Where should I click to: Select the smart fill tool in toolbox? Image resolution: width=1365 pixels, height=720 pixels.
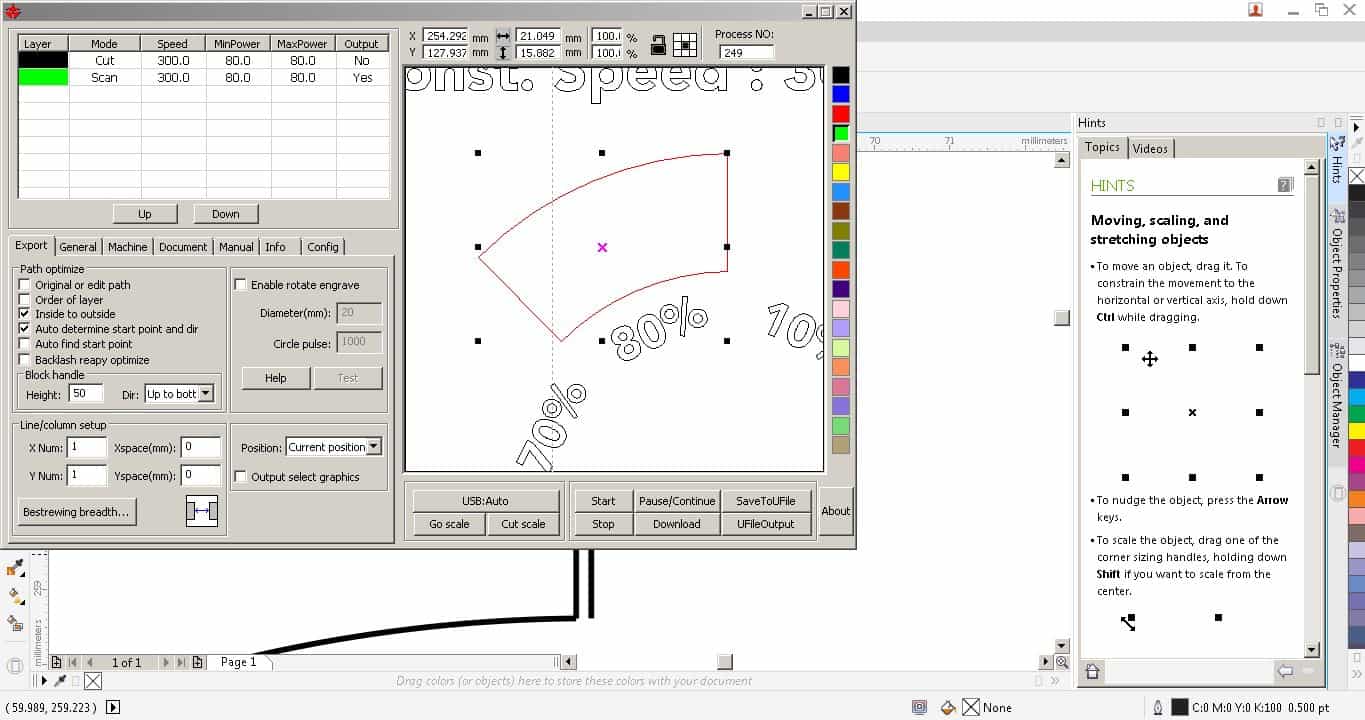[16, 623]
